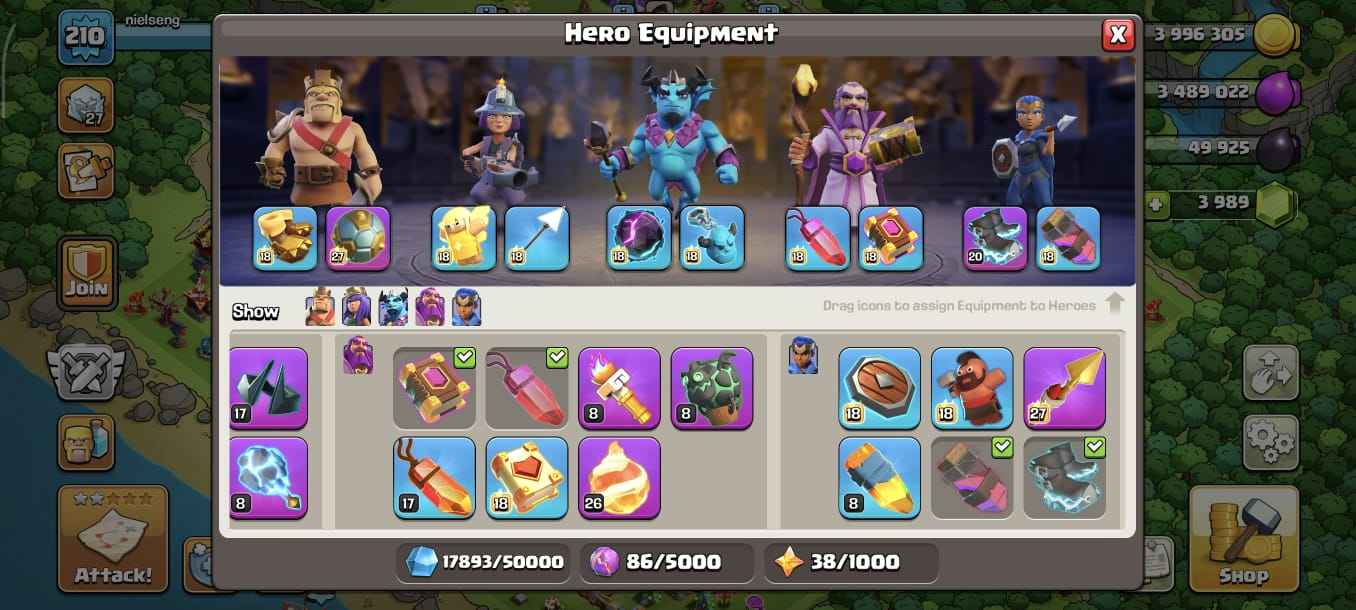The height and width of the screenshot is (610, 1356).
Task: Select the Heroic Torch equipment level 8
Action: point(619,388)
